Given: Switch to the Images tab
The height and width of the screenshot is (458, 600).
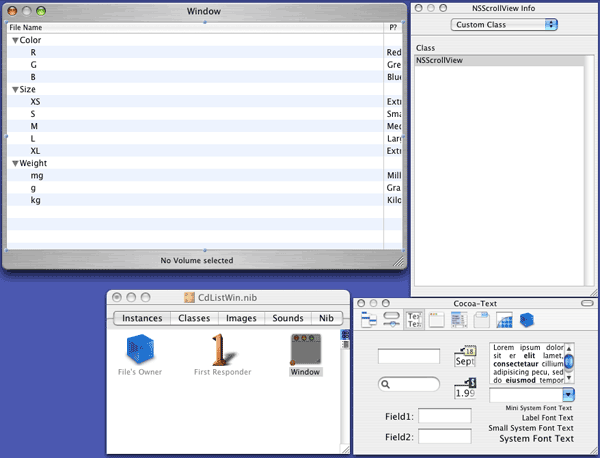Looking at the screenshot, I should click(x=241, y=318).
